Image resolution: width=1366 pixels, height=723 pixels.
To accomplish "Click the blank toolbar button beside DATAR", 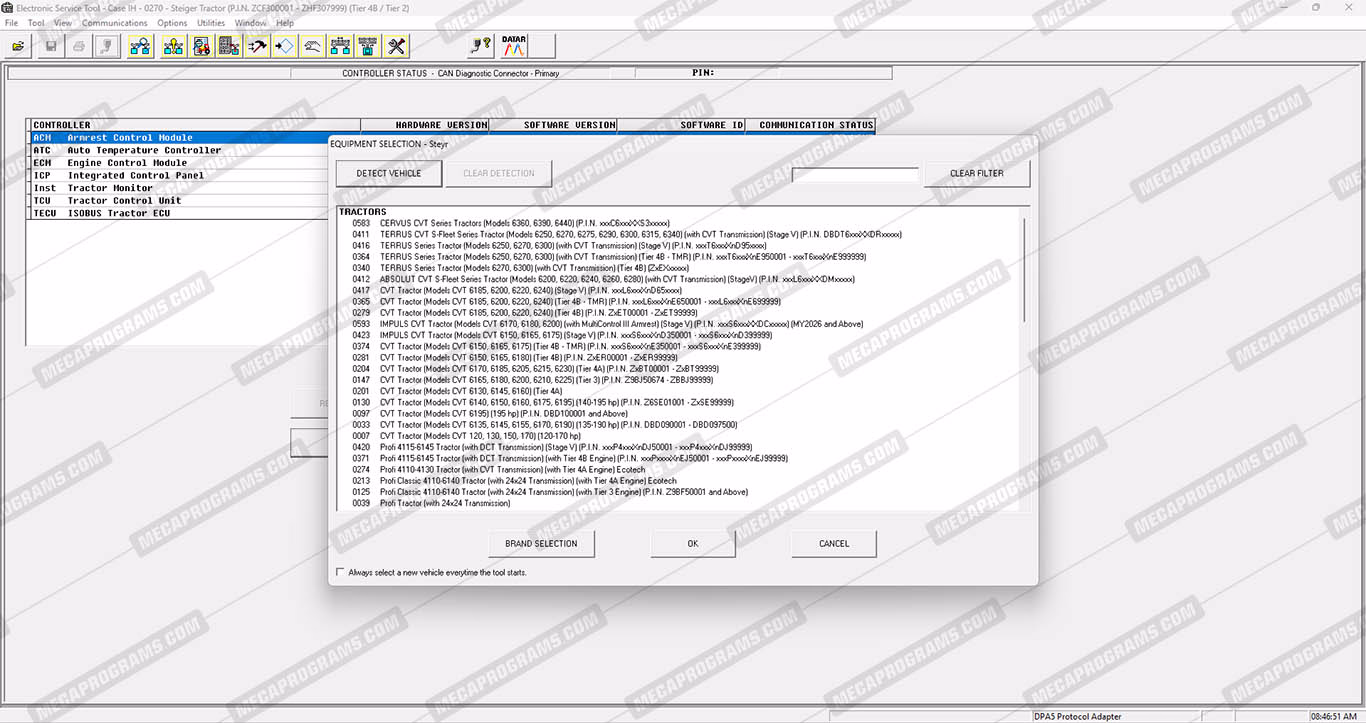I will [542, 46].
